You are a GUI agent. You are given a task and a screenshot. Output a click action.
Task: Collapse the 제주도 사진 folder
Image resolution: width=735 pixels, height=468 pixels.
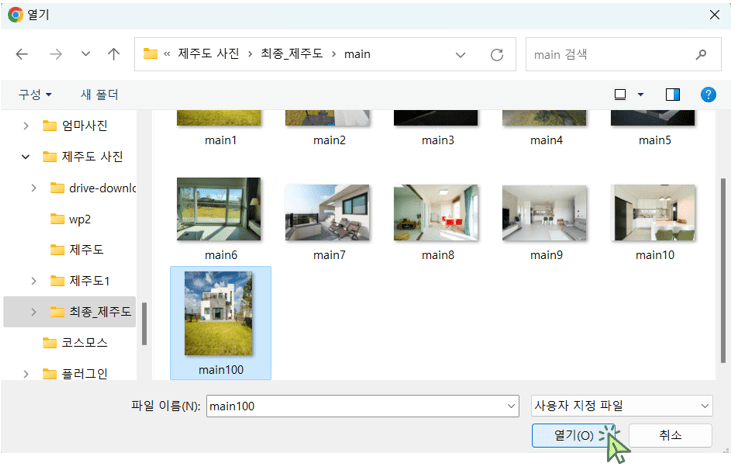tap(26, 157)
